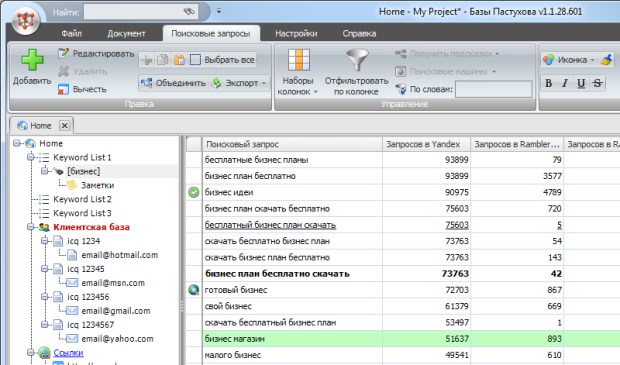Toggle bold formatting B
The width and height of the screenshot is (620, 365).
pos(548,83)
